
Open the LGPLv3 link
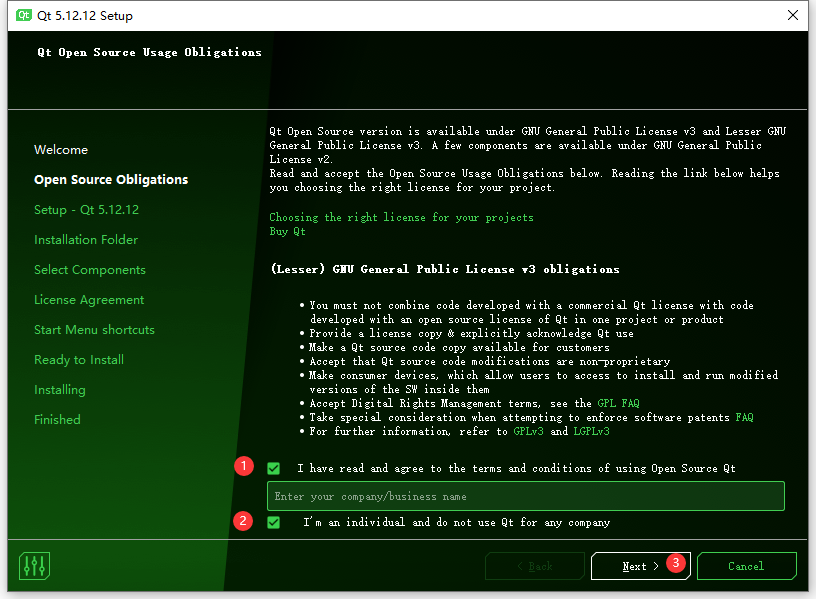(591, 431)
